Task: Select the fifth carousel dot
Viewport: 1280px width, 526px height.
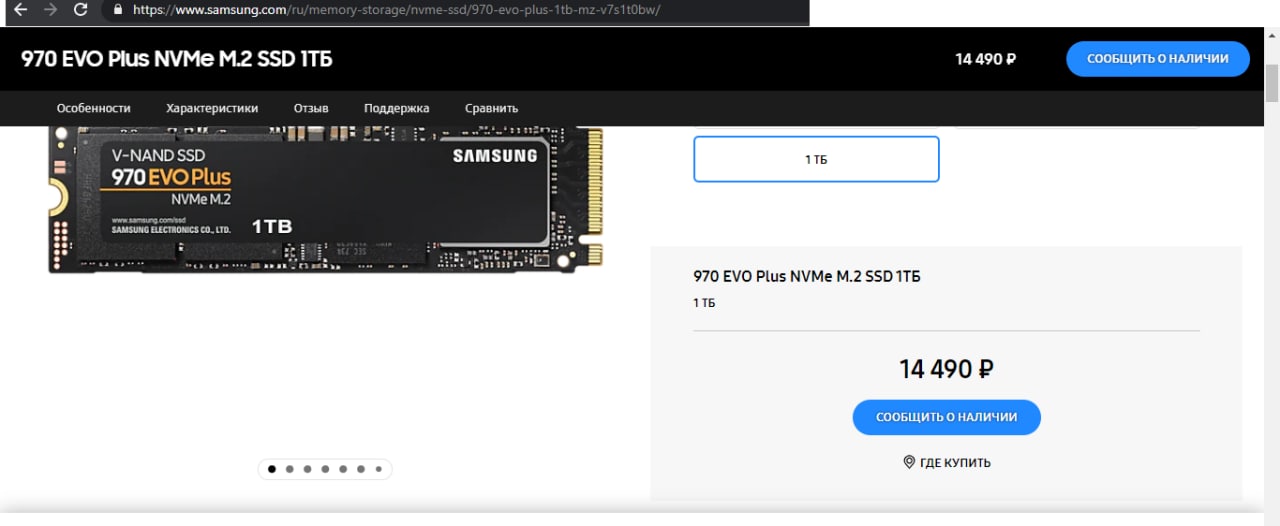Action: pyautogui.click(x=343, y=468)
